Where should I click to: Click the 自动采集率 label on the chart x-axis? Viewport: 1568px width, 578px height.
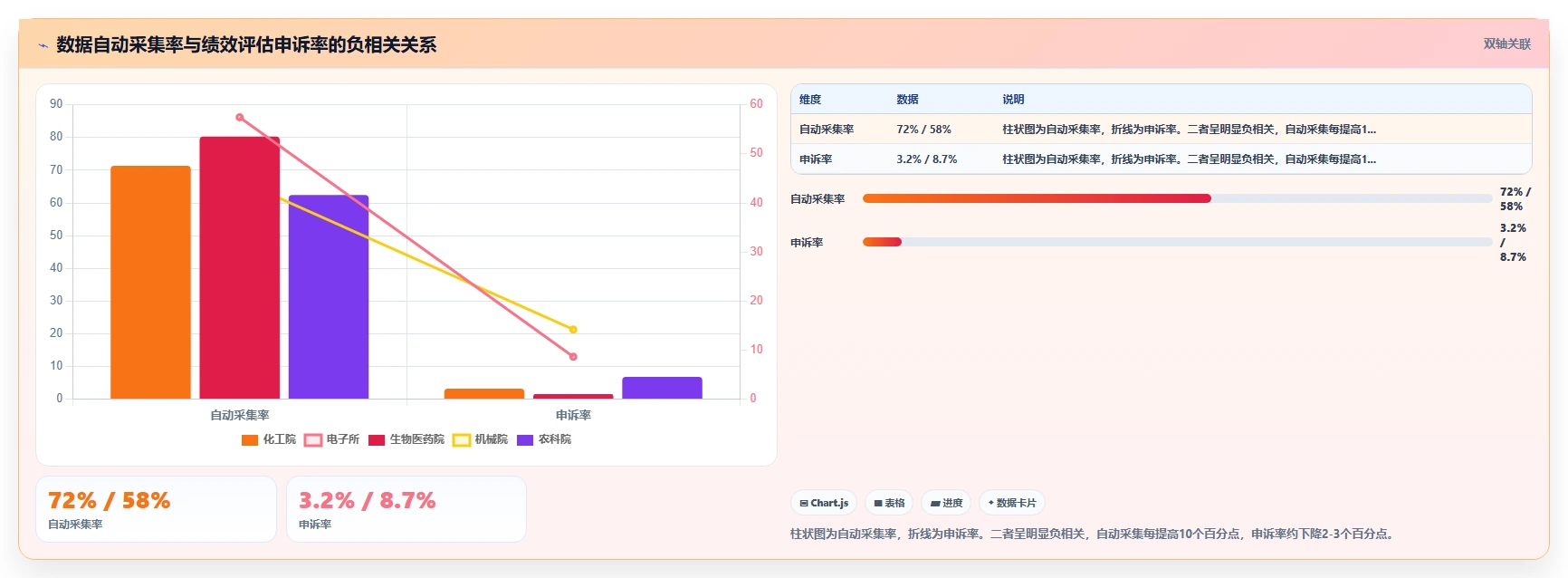[x=240, y=415]
